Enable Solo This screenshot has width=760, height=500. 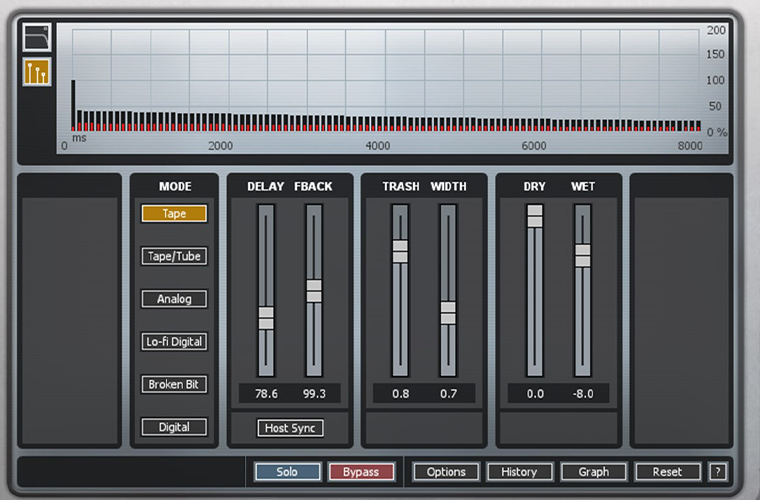[287, 471]
